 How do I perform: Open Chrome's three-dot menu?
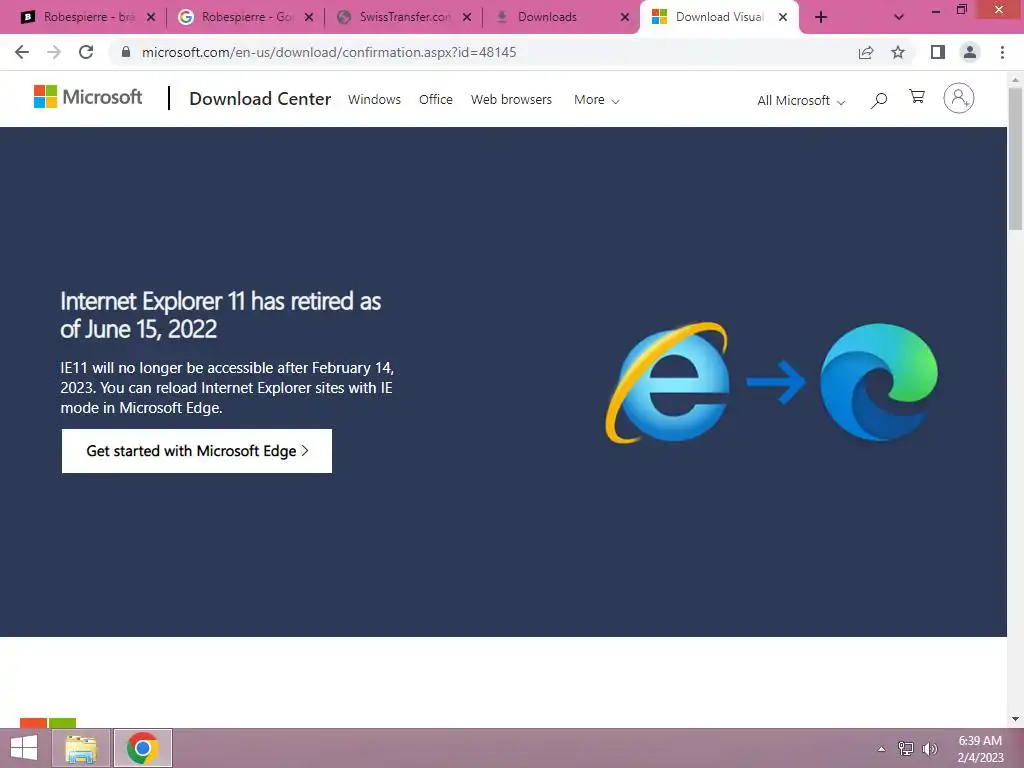tap(1002, 52)
